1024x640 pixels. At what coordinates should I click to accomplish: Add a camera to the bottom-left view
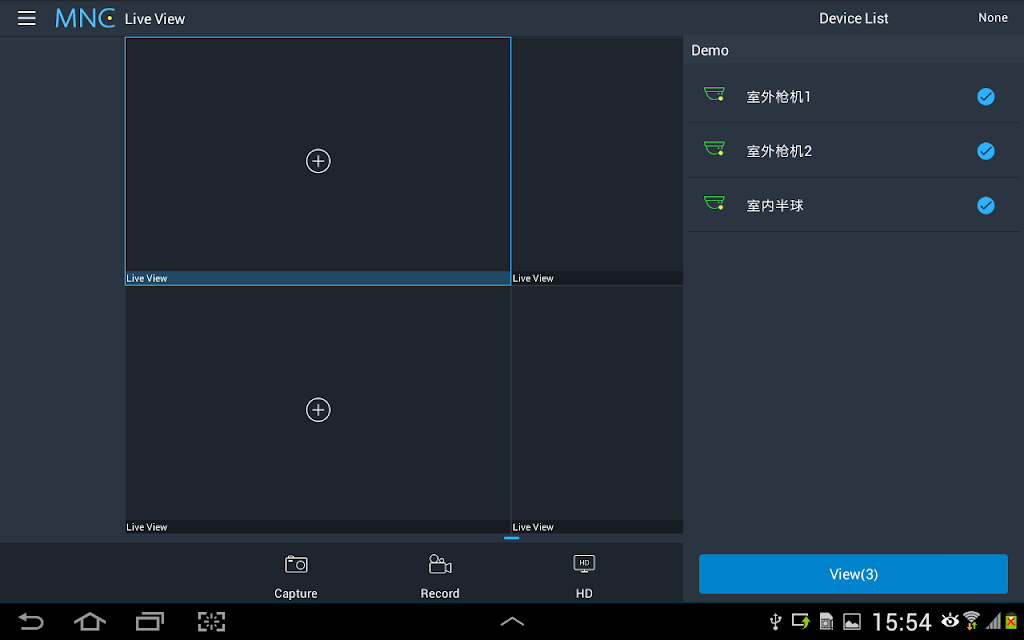click(318, 409)
